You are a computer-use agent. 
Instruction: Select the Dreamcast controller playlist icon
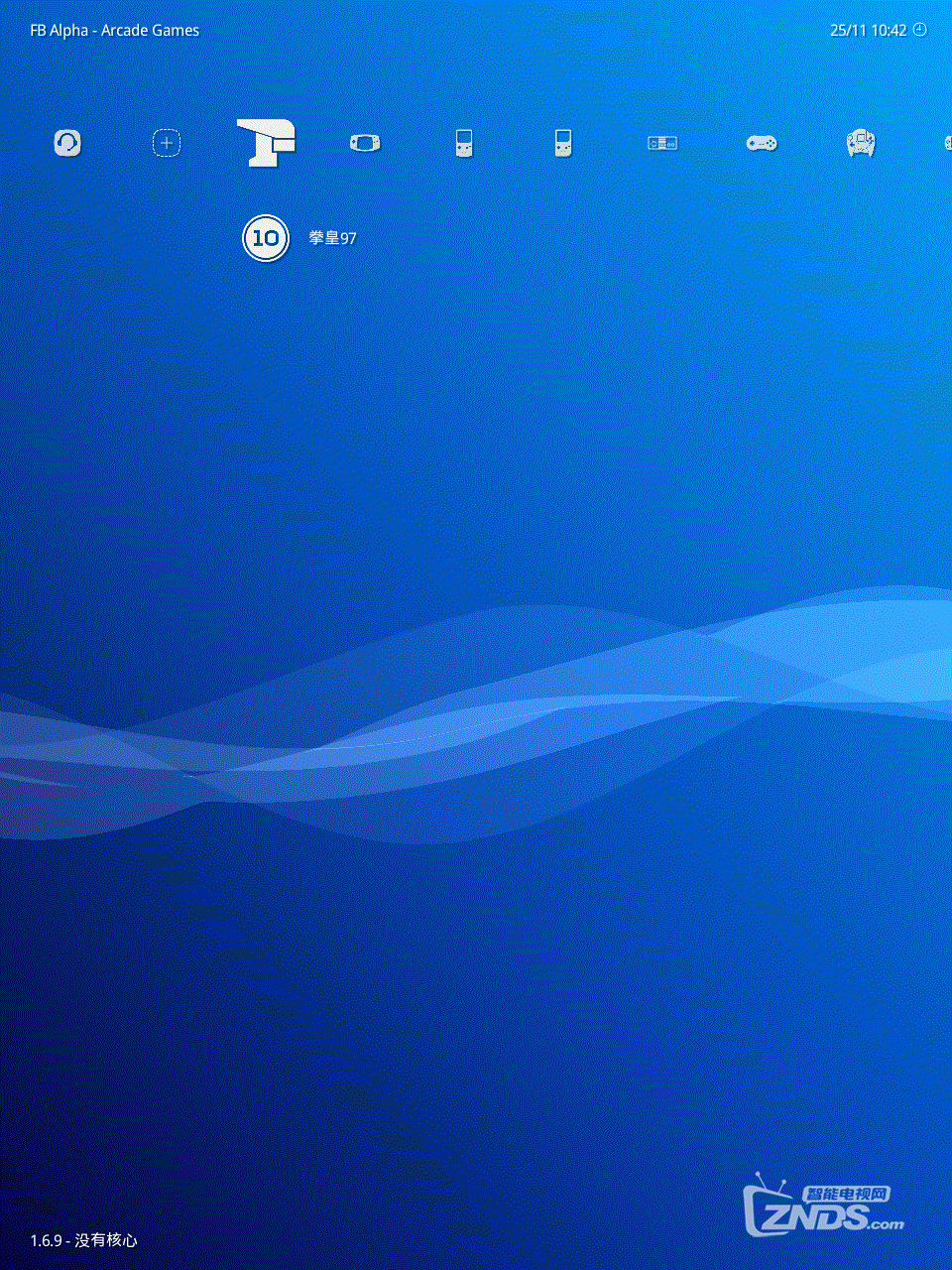click(x=861, y=143)
